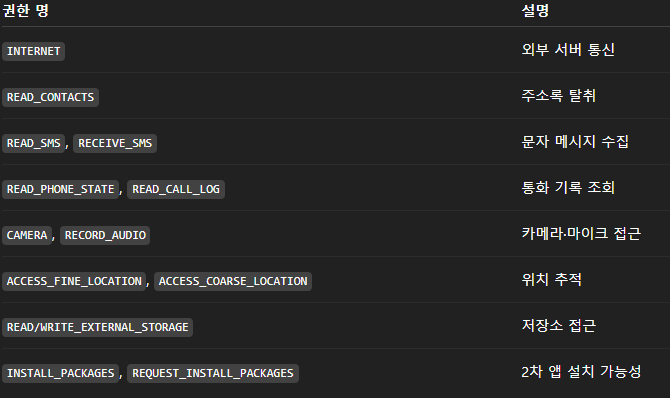670x398 pixels.
Task: Click the '권한 명' column header
Action: (x=26, y=10)
